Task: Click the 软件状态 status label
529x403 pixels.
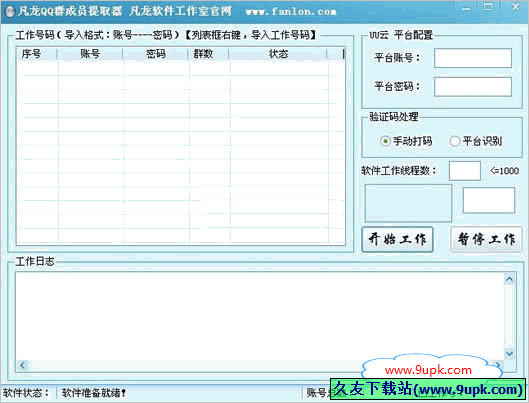Action: (26, 393)
